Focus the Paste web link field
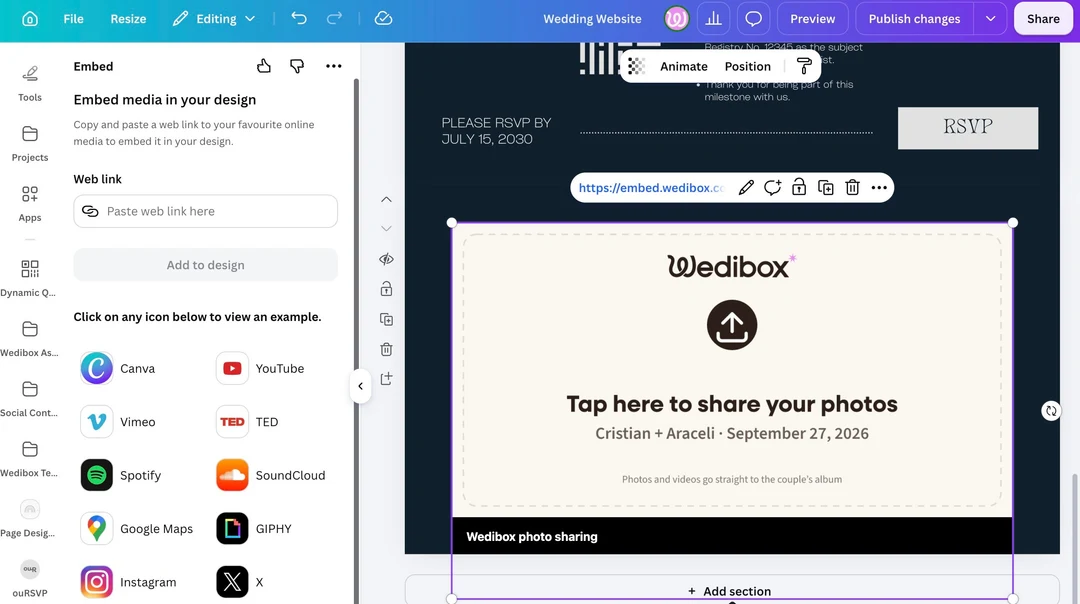The height and width of the screenshot is (604, 1080). click(x=205, y=211)
